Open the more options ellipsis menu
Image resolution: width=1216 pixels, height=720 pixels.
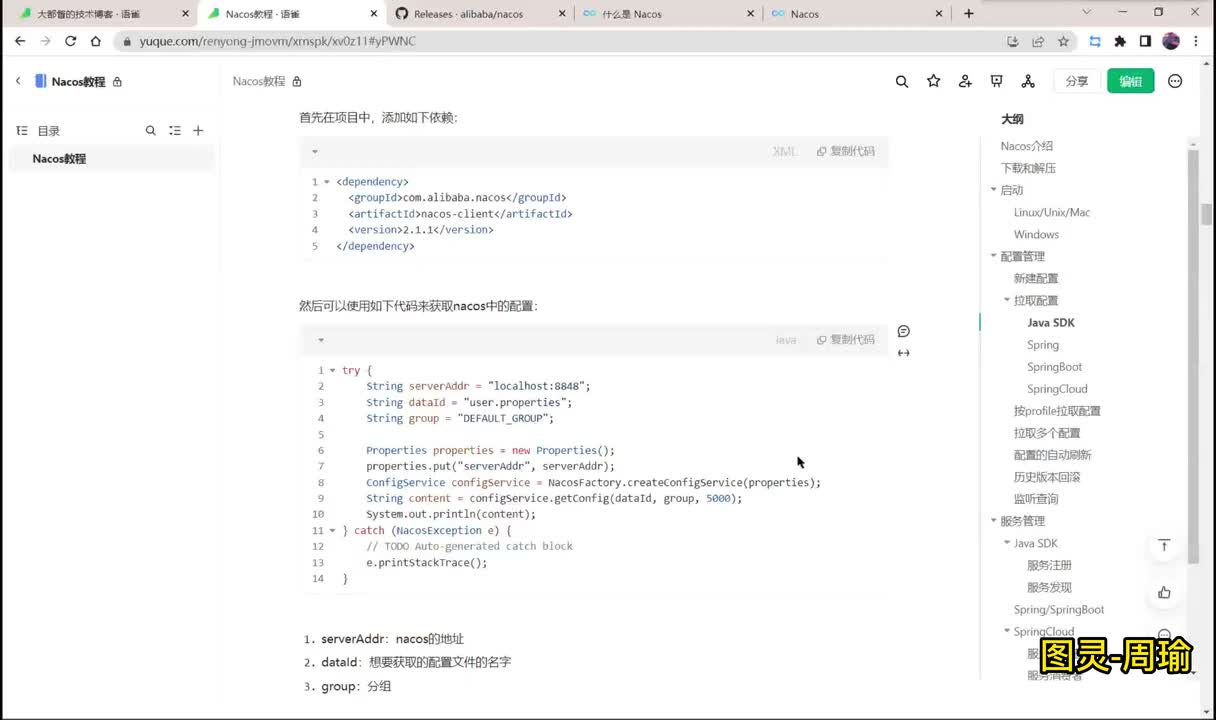coord(1175,81)
